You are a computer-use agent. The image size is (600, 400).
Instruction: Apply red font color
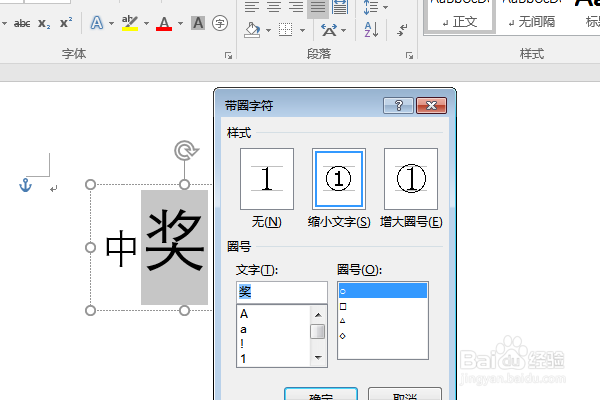(x=164, y=23)
